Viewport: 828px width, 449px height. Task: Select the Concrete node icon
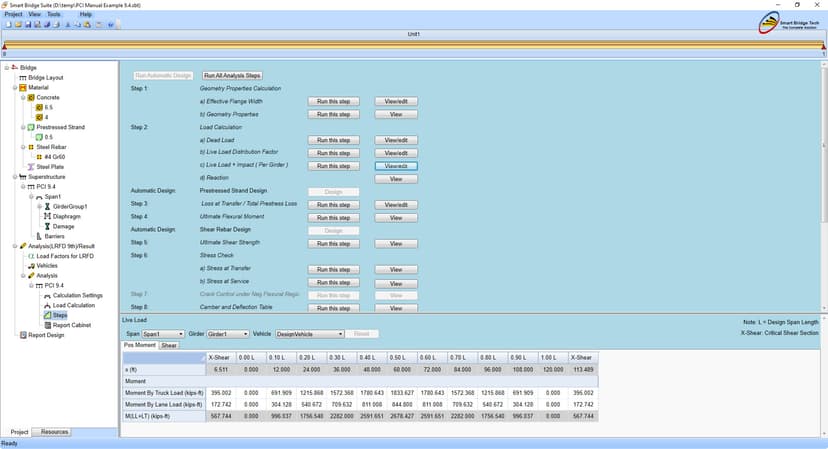tap(31, 98)
